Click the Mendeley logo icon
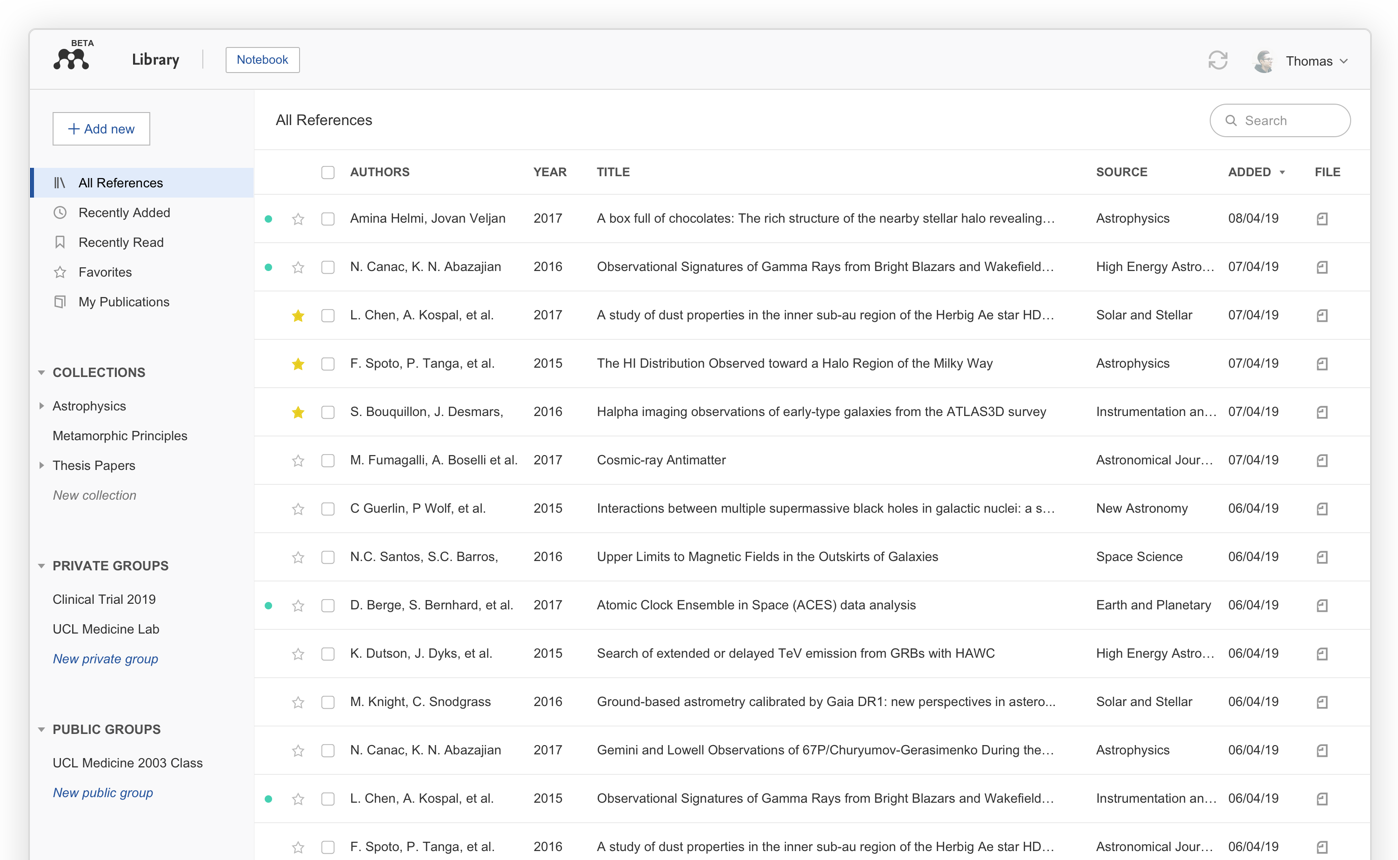 pyautogui.click(x=71, y=57)
